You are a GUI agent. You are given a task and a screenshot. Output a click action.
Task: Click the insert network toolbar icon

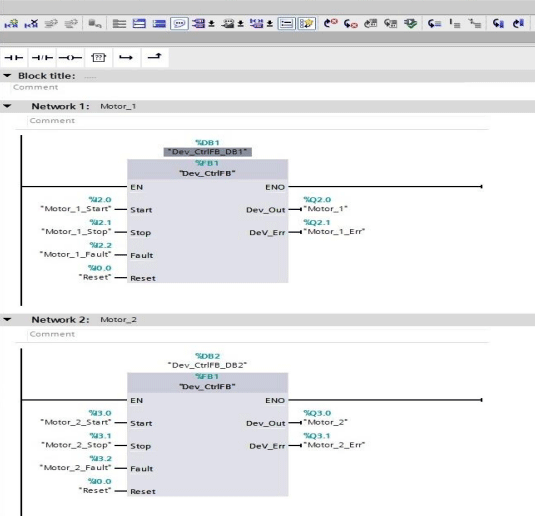click(11, 24)
